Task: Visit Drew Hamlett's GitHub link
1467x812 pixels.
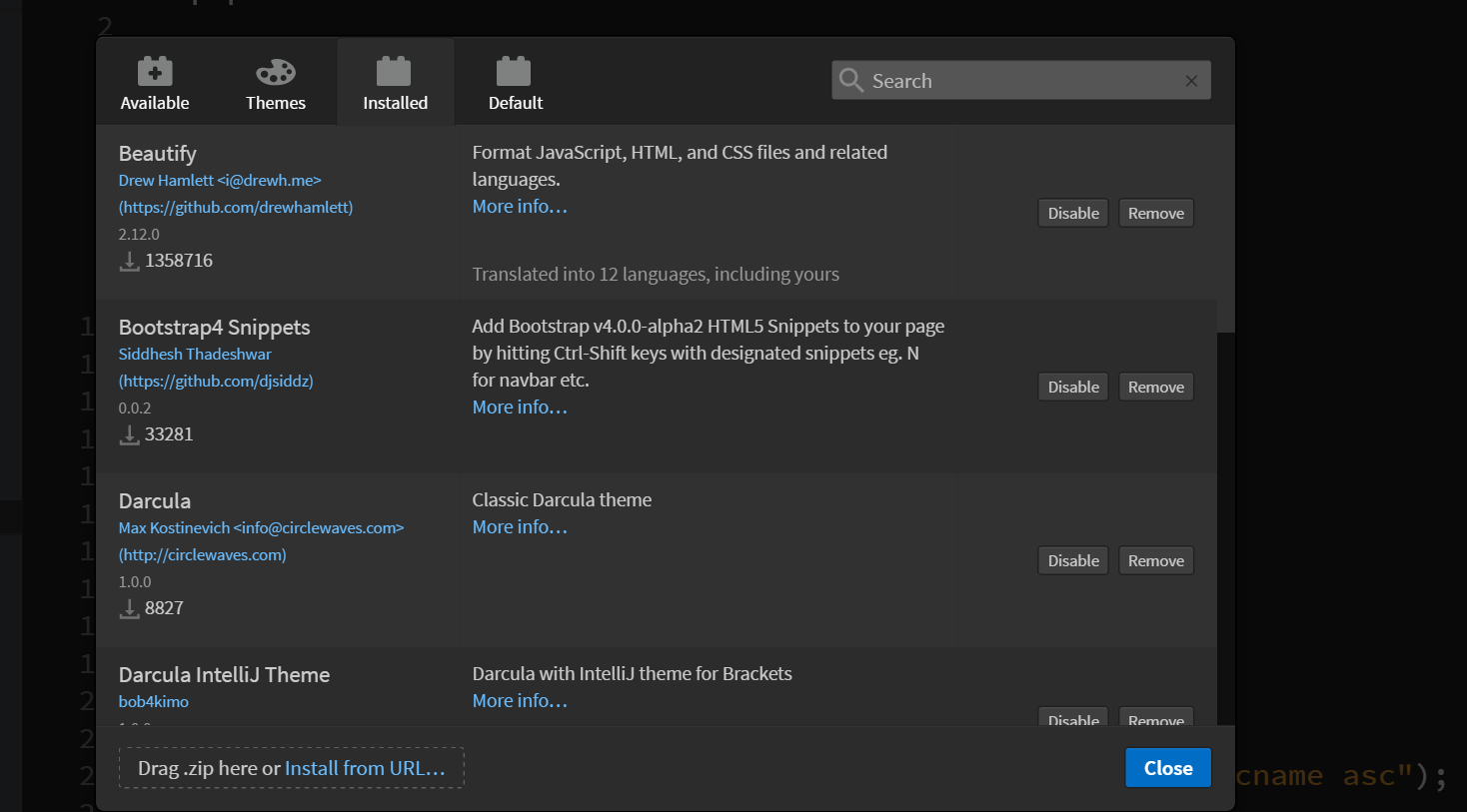Action: [236, 208]
